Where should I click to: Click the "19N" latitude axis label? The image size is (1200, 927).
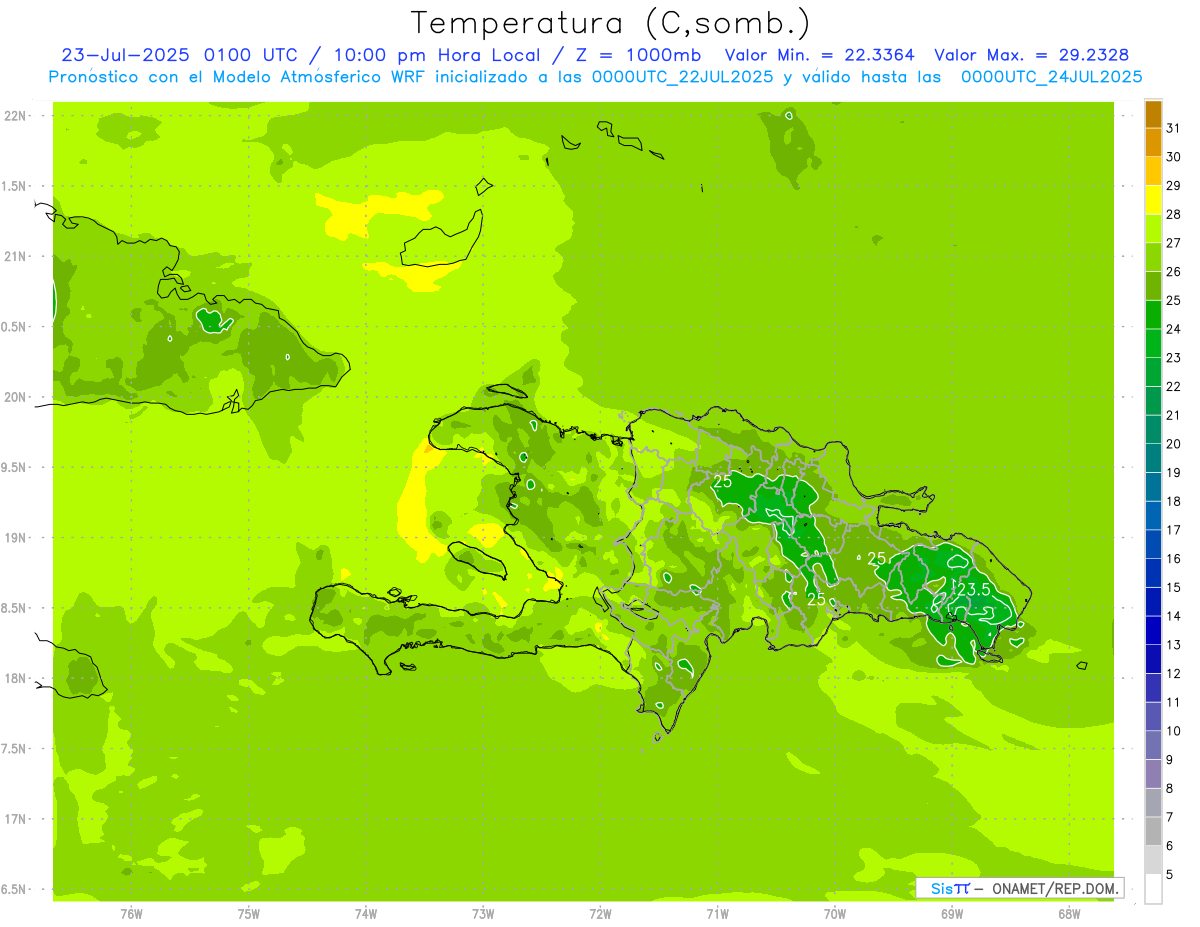coord(16,538)
